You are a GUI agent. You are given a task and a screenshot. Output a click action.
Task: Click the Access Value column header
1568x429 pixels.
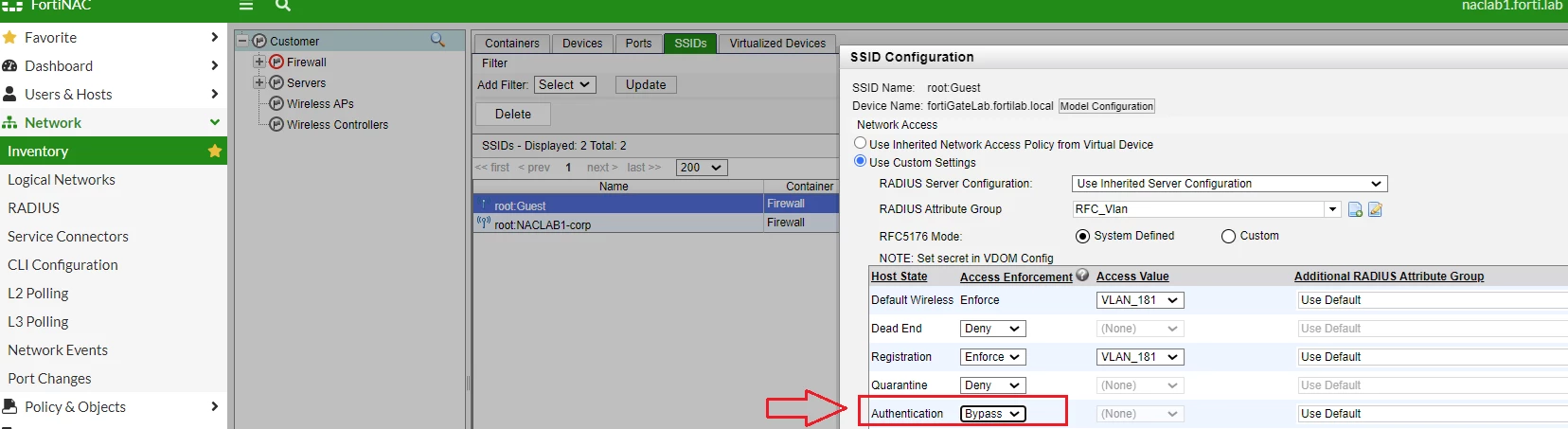pos(1132,277)
